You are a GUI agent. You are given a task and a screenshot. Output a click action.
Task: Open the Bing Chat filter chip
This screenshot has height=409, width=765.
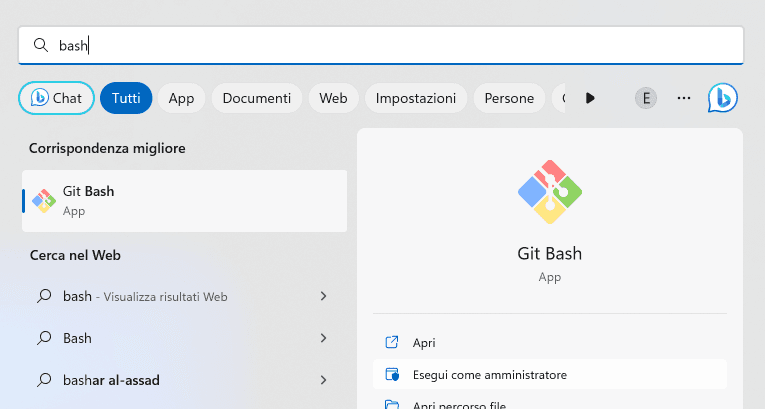point(57,98)
